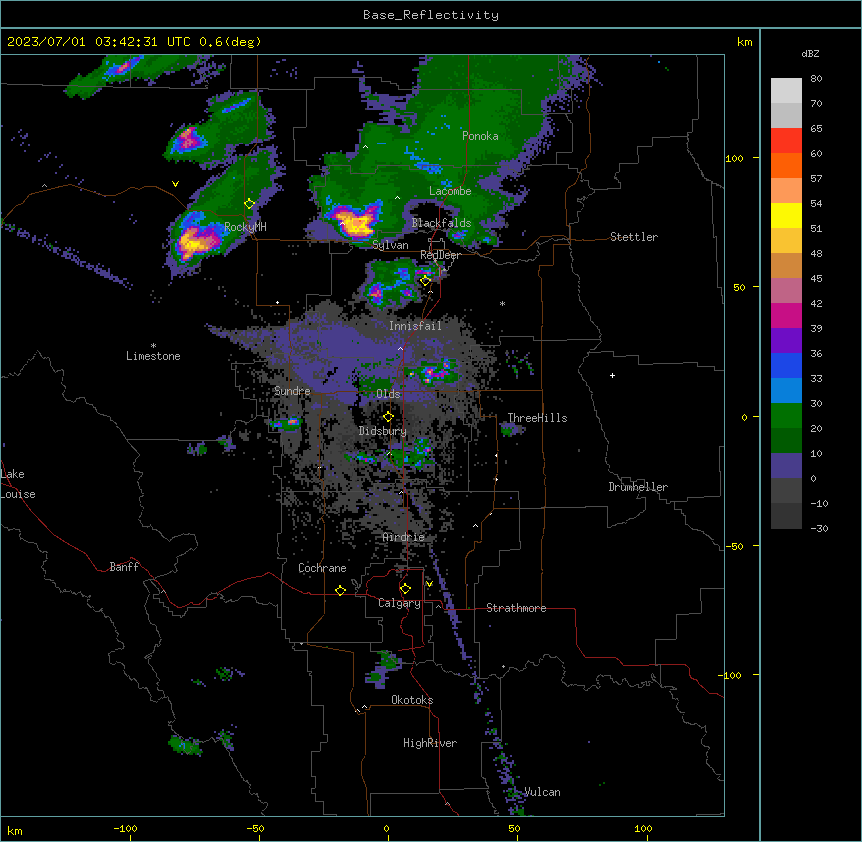Click the RockyMH label
The width and height of the screenshot is (862, 842).
[245, 227]
